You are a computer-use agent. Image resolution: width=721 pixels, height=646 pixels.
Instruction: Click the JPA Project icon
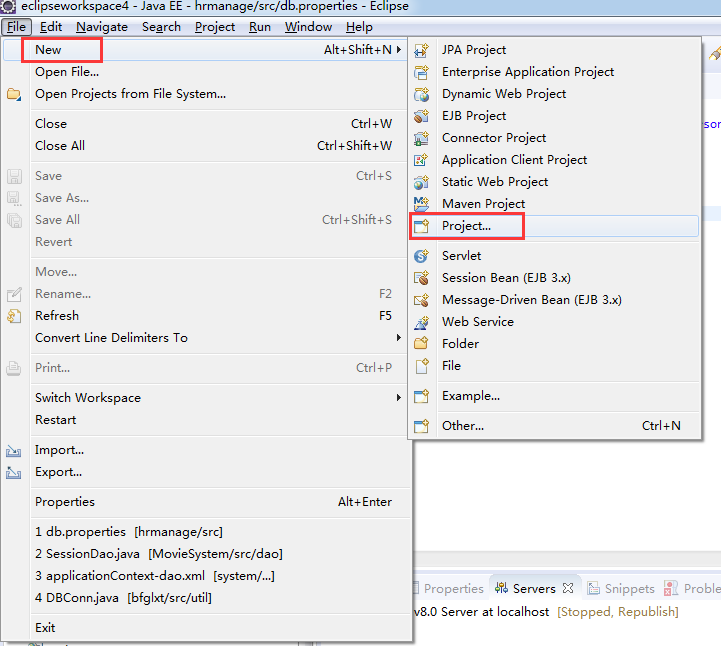point(421,50)
